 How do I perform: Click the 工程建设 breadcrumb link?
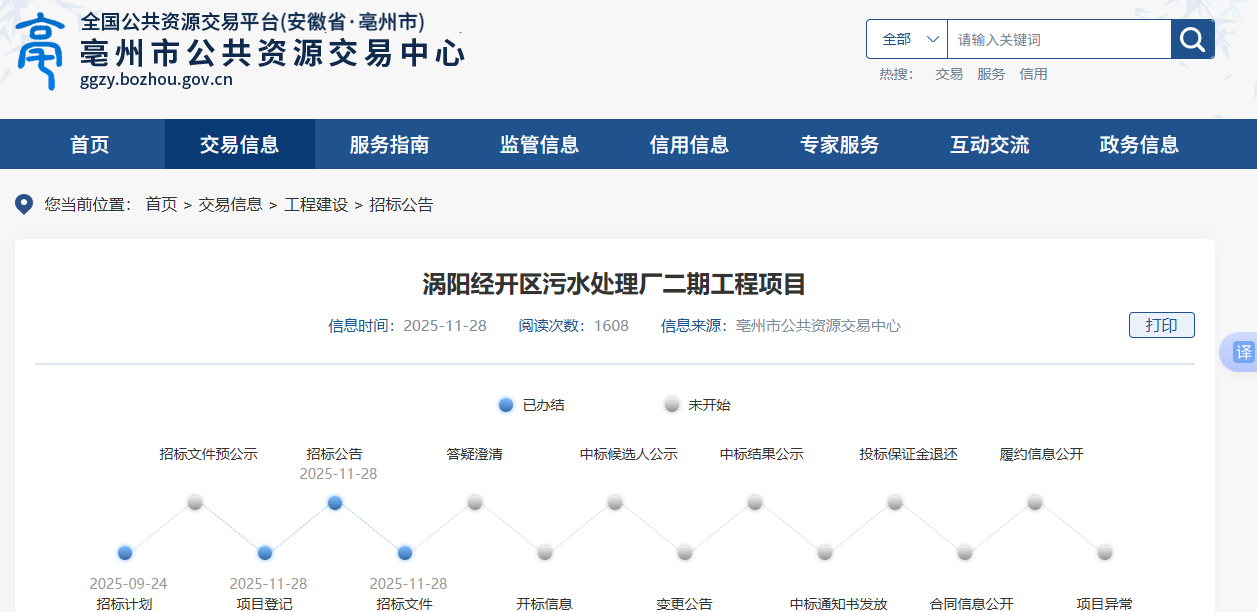(316, 205)
